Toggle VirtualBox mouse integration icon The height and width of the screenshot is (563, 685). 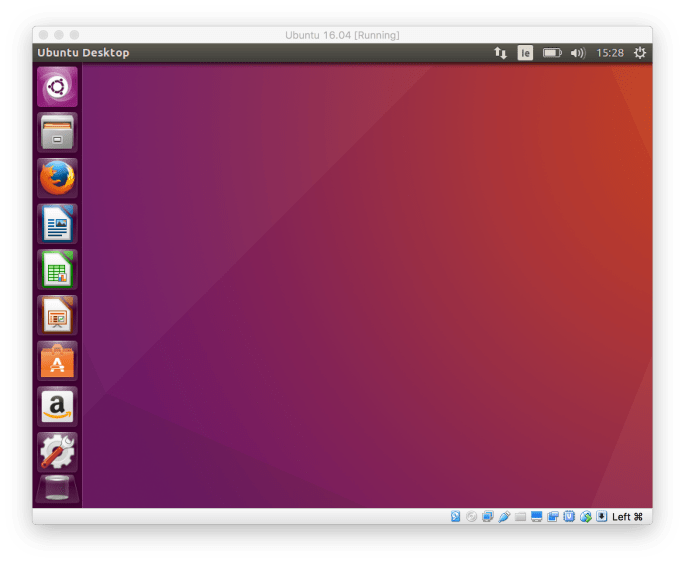(585, 517)
